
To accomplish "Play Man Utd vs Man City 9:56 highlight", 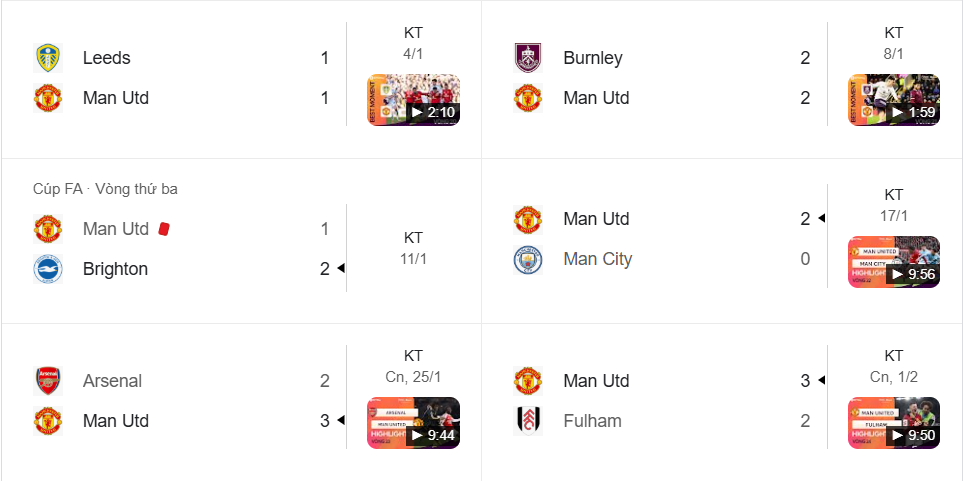I will [893, 262].
